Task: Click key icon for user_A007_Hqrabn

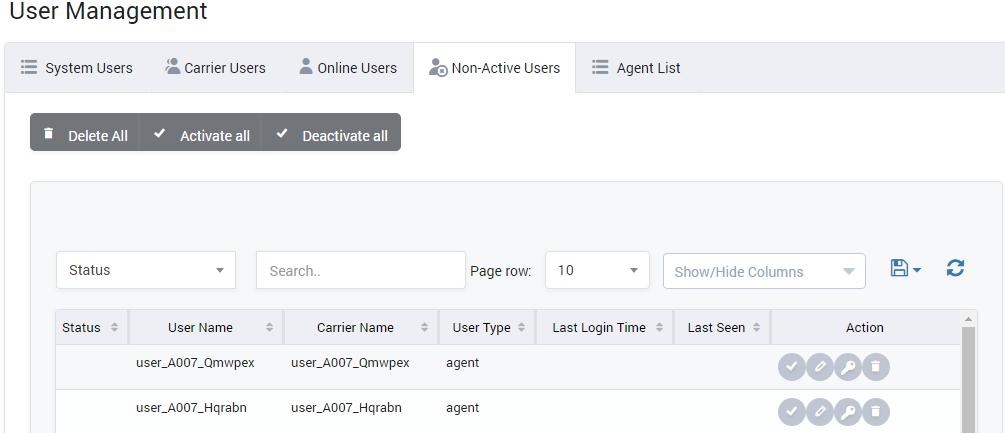Action: click(847, 411)
